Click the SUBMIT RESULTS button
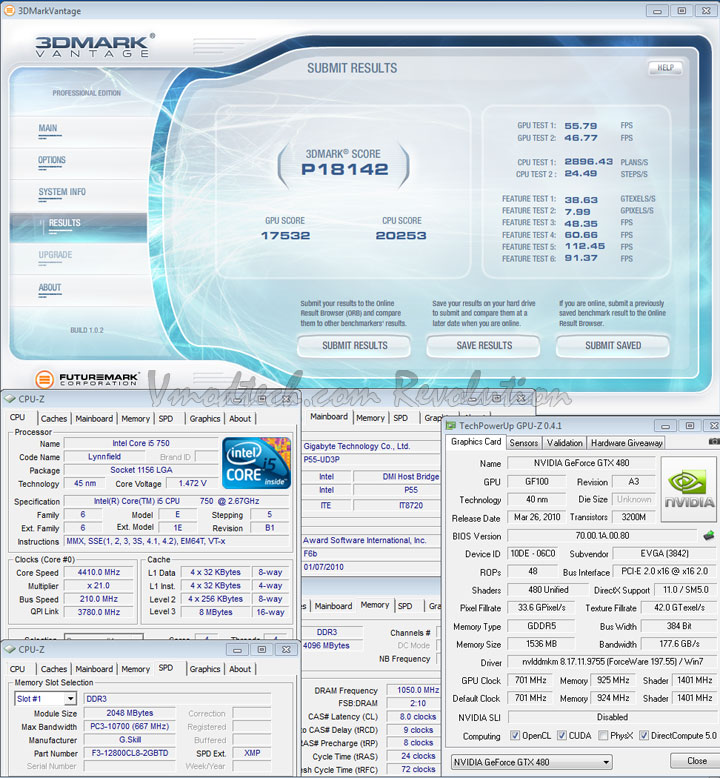 354,346
